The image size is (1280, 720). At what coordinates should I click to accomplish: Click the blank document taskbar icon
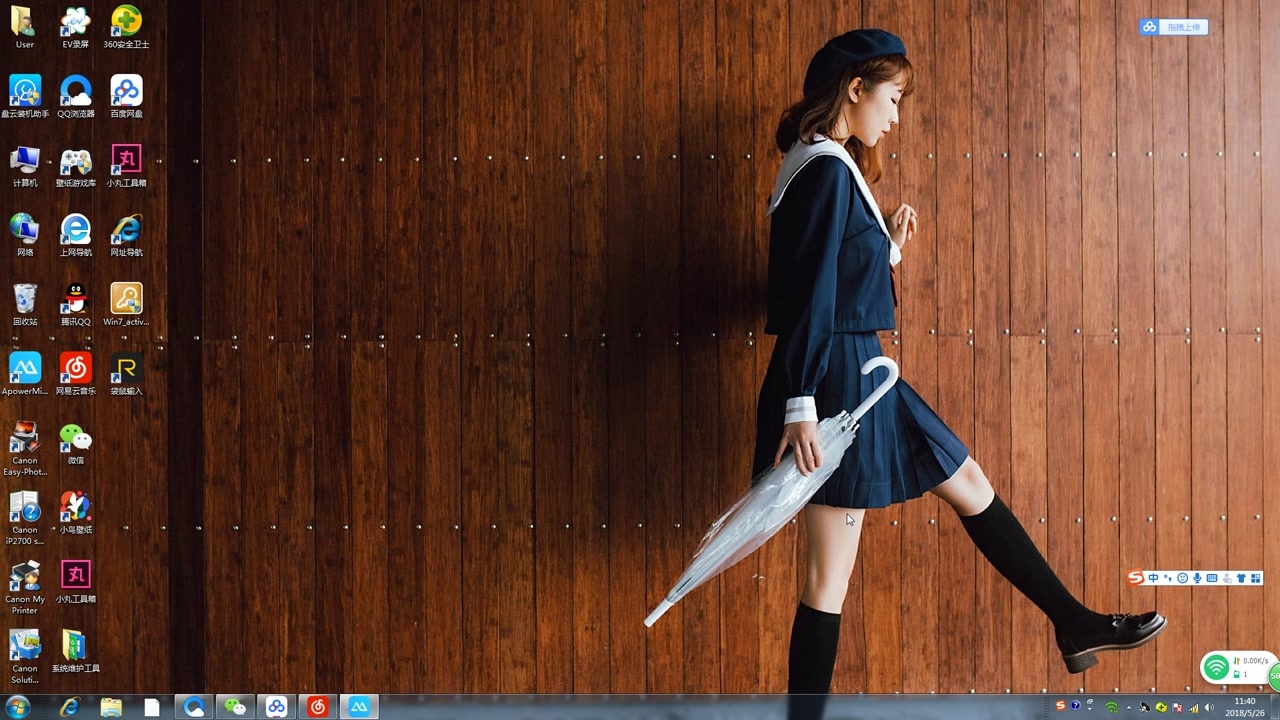pos(152,707)
